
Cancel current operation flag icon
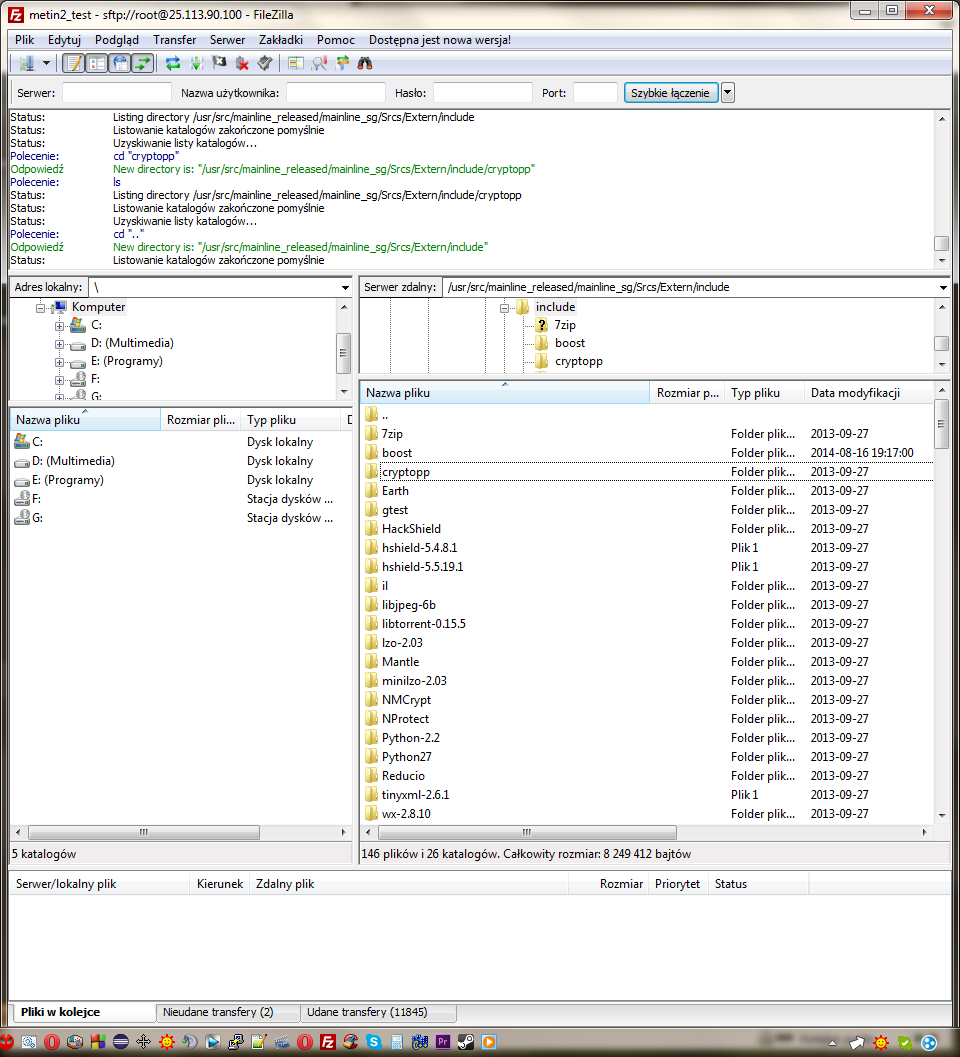click(x=219, y=63)
